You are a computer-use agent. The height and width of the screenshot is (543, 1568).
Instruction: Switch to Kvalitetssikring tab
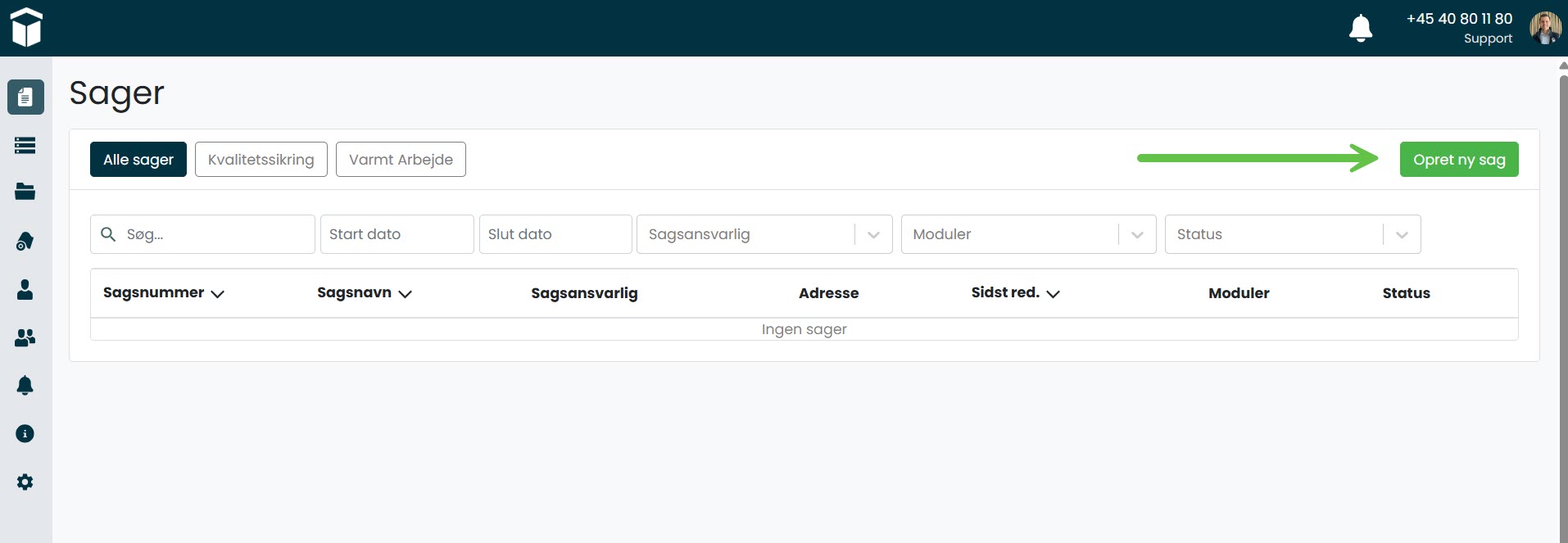point(261,160)
